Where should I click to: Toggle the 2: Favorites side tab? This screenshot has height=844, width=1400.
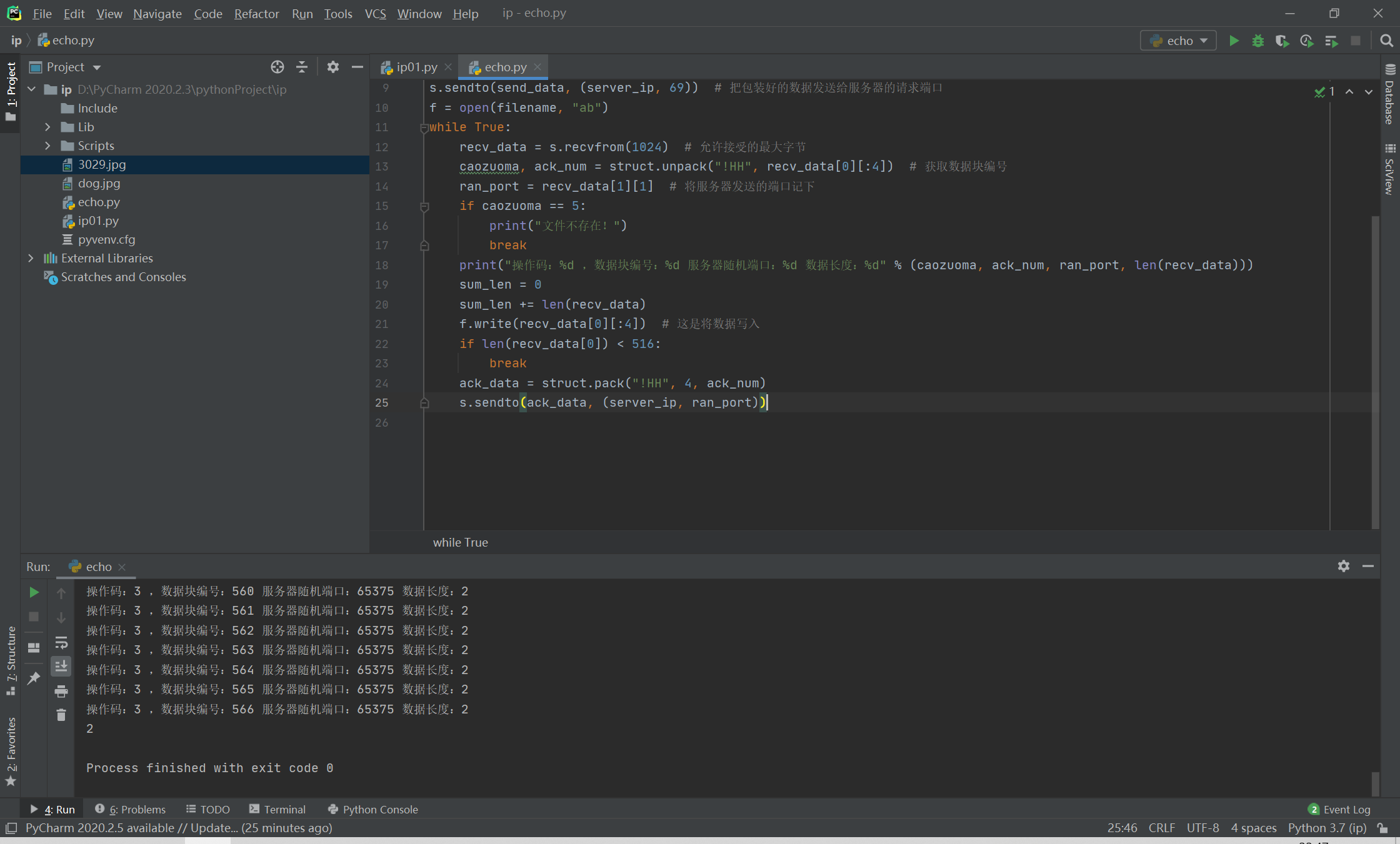tap(11, 751)
